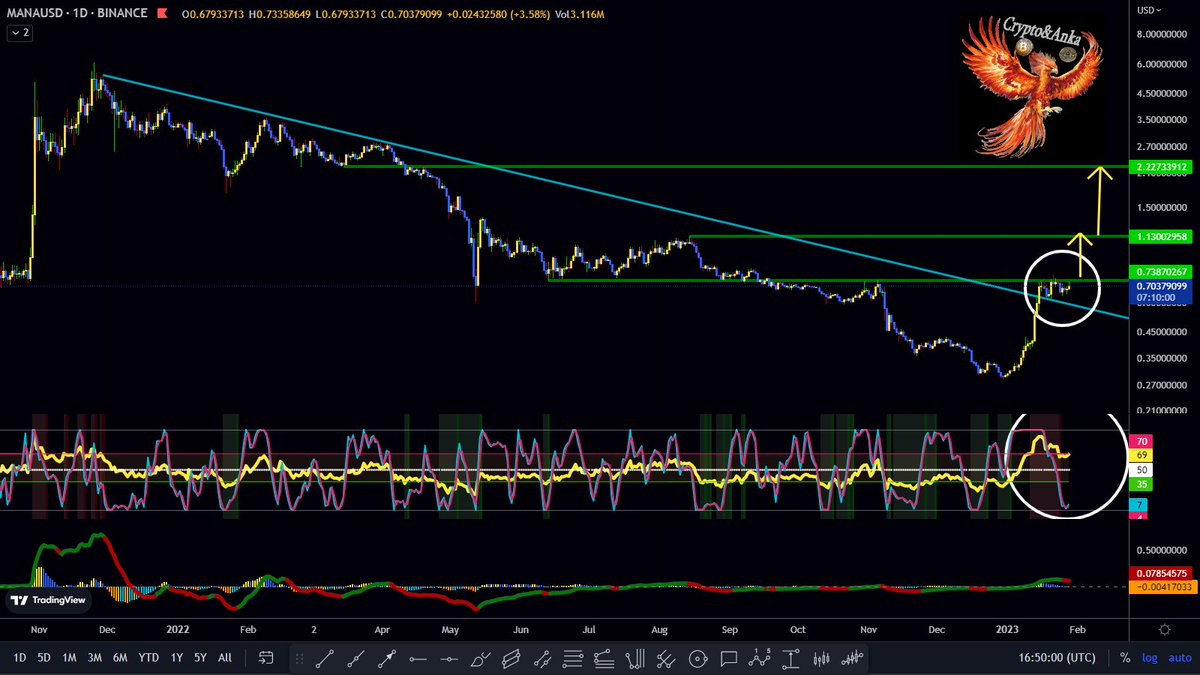Toggle percentage scale mode
The image size is (1200, 675).
[1126, 658]
